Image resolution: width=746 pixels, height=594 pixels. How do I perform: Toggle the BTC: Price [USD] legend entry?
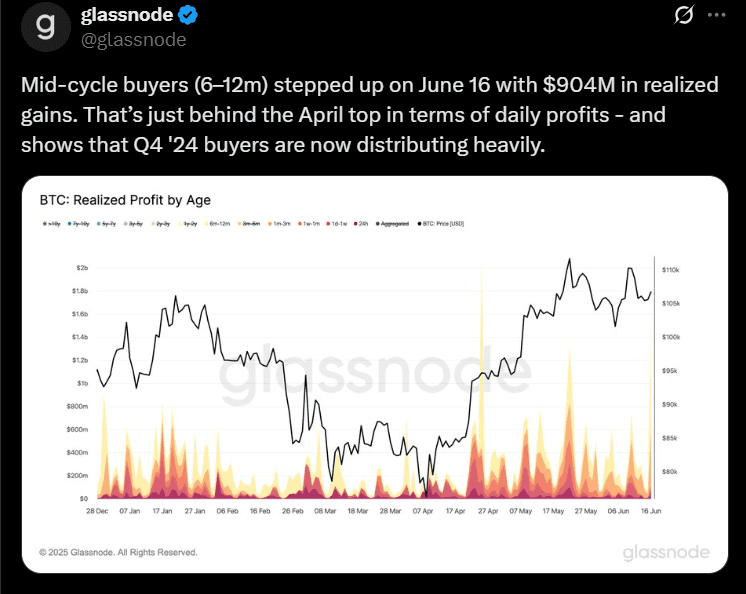(436, 224)
